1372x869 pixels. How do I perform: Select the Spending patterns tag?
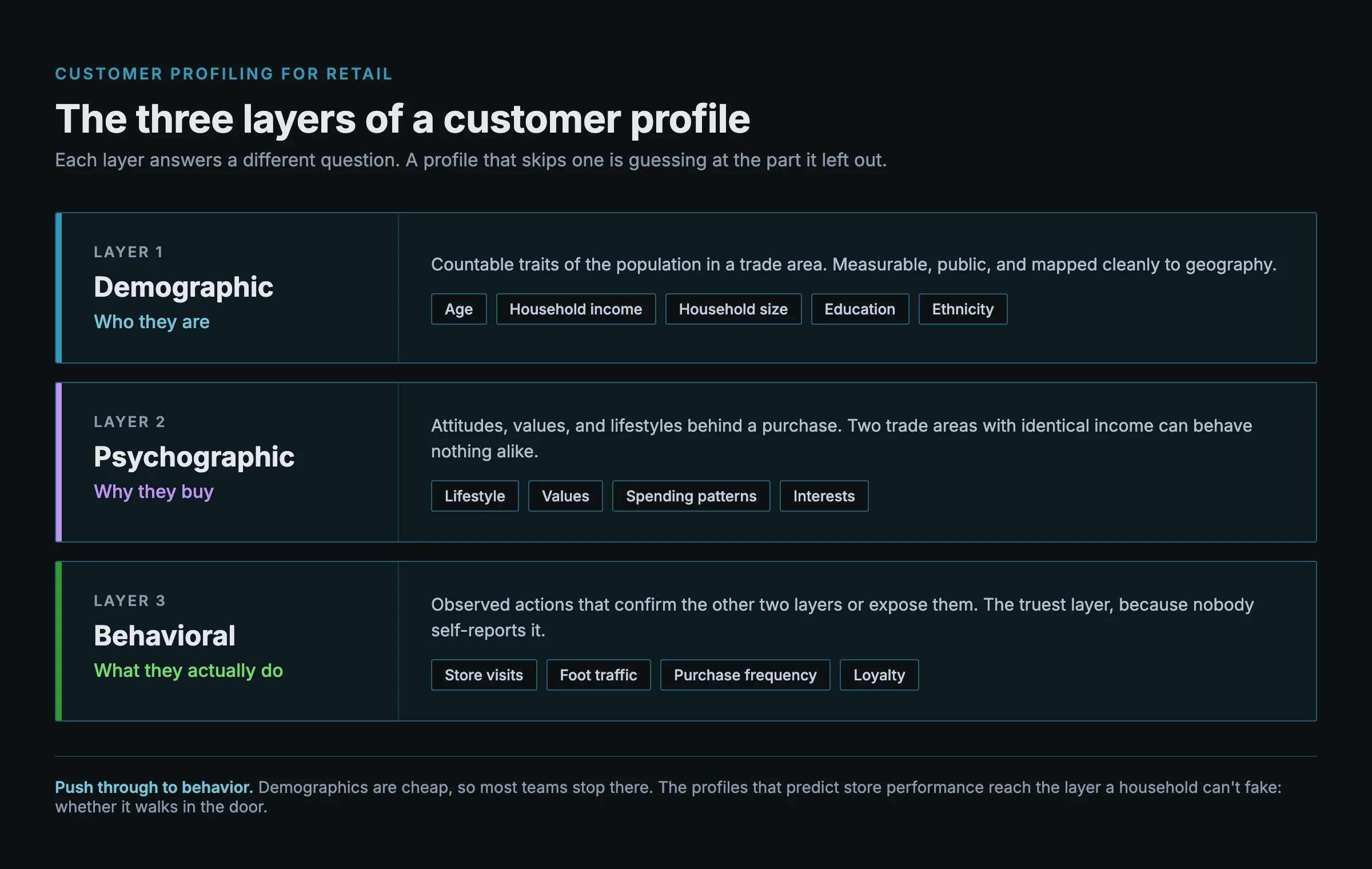[x=691, y=496]
